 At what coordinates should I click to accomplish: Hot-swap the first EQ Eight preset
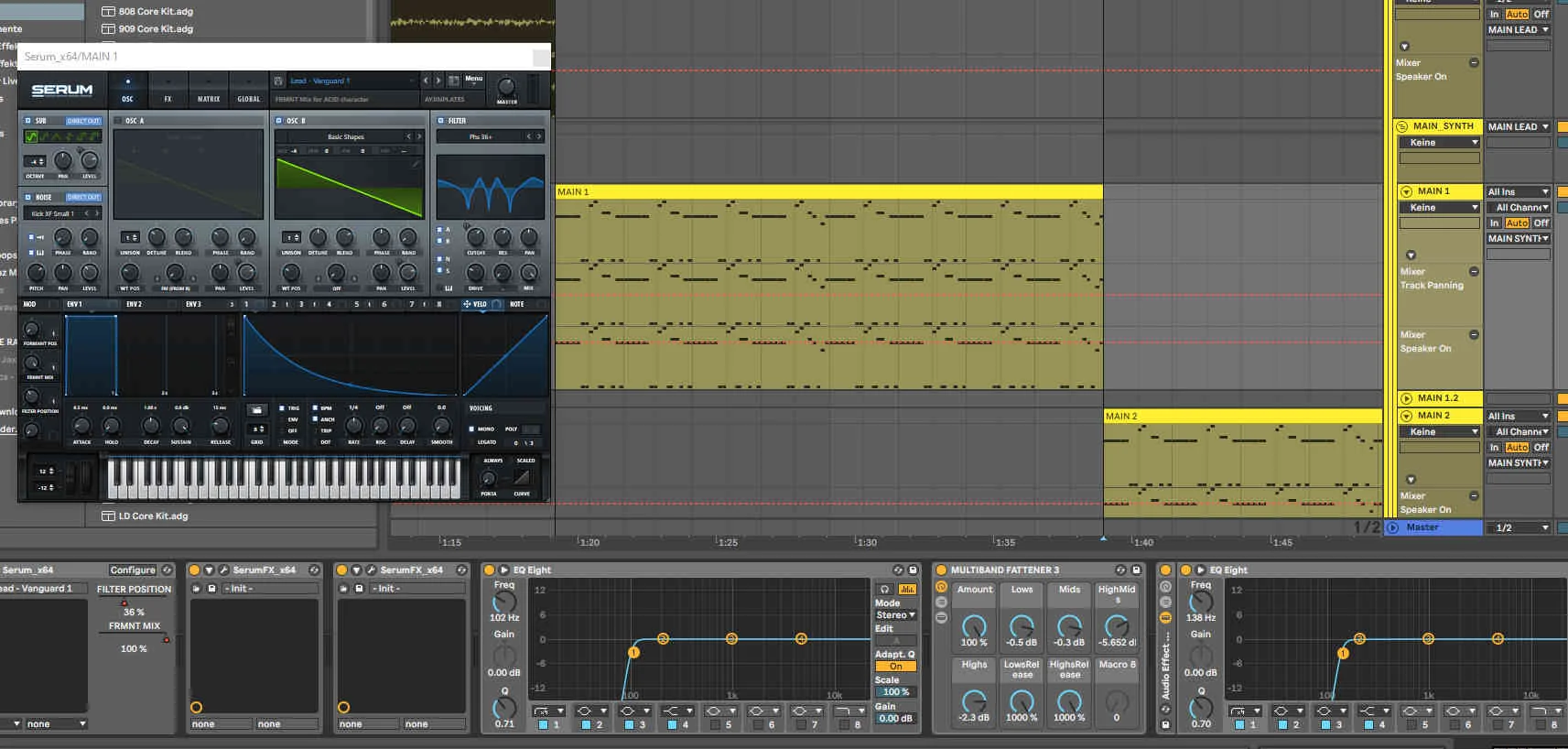(898, 570)
